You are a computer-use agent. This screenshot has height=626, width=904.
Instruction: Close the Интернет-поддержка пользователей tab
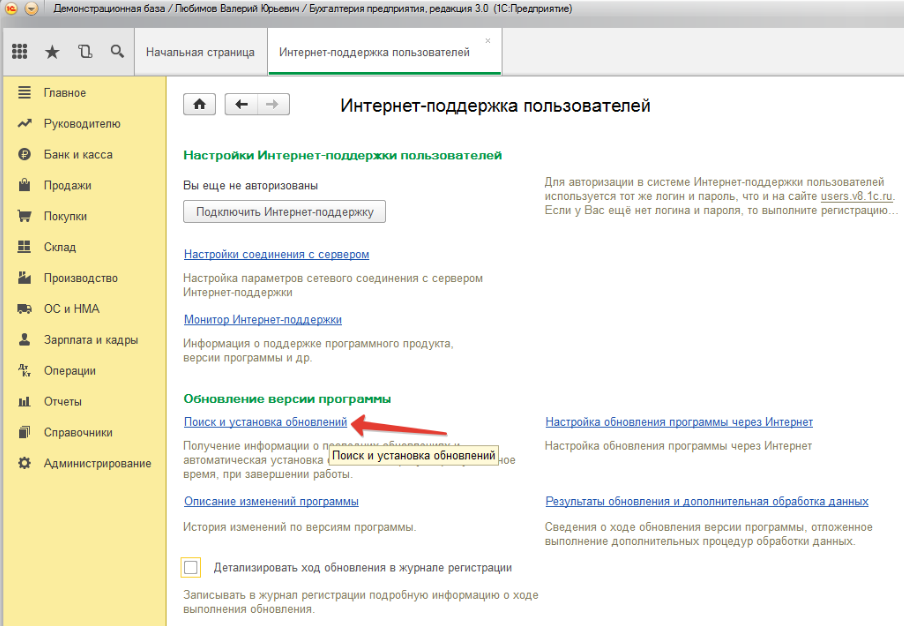click(488, 41)
